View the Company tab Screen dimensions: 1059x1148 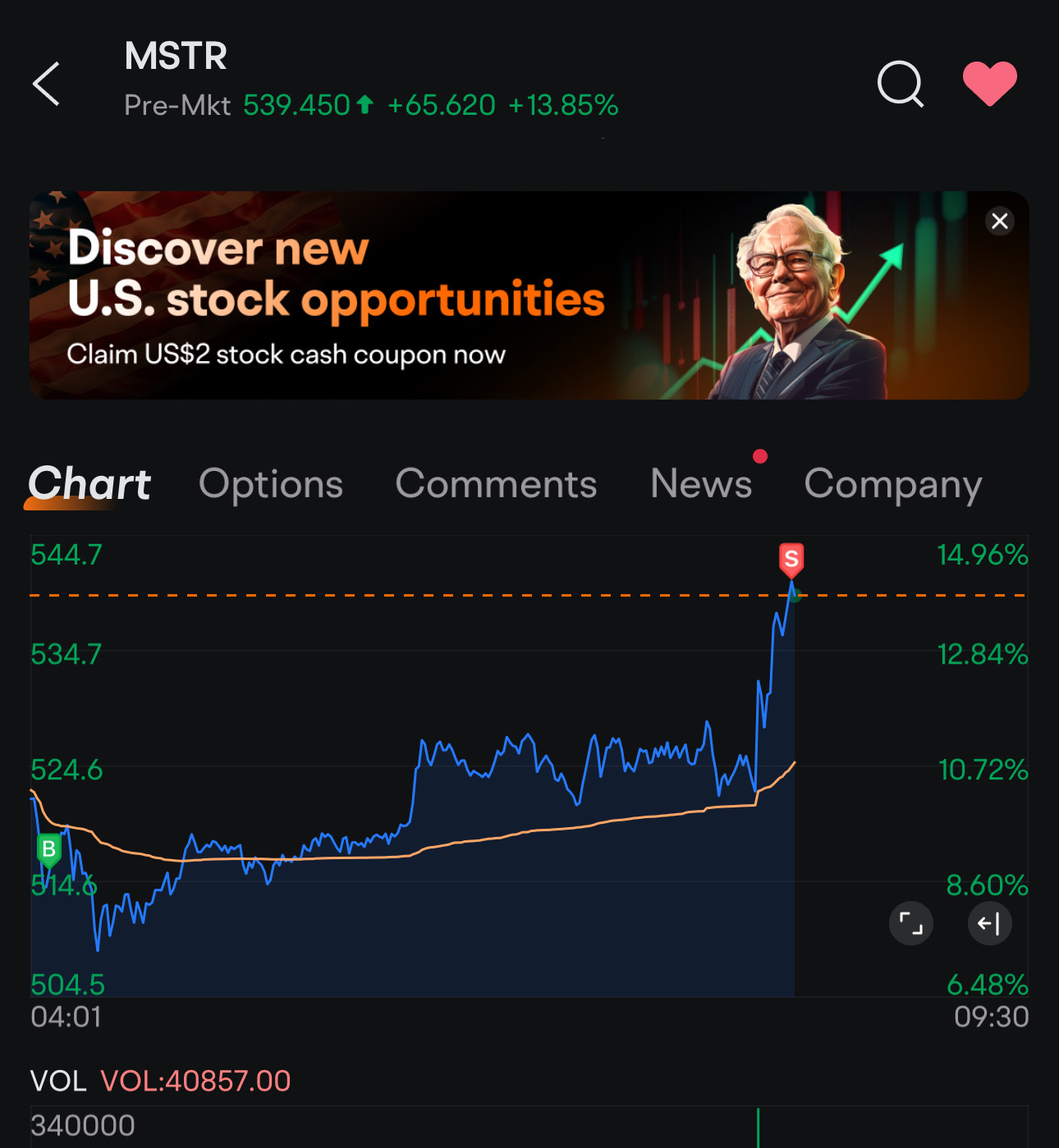(893, 485)
